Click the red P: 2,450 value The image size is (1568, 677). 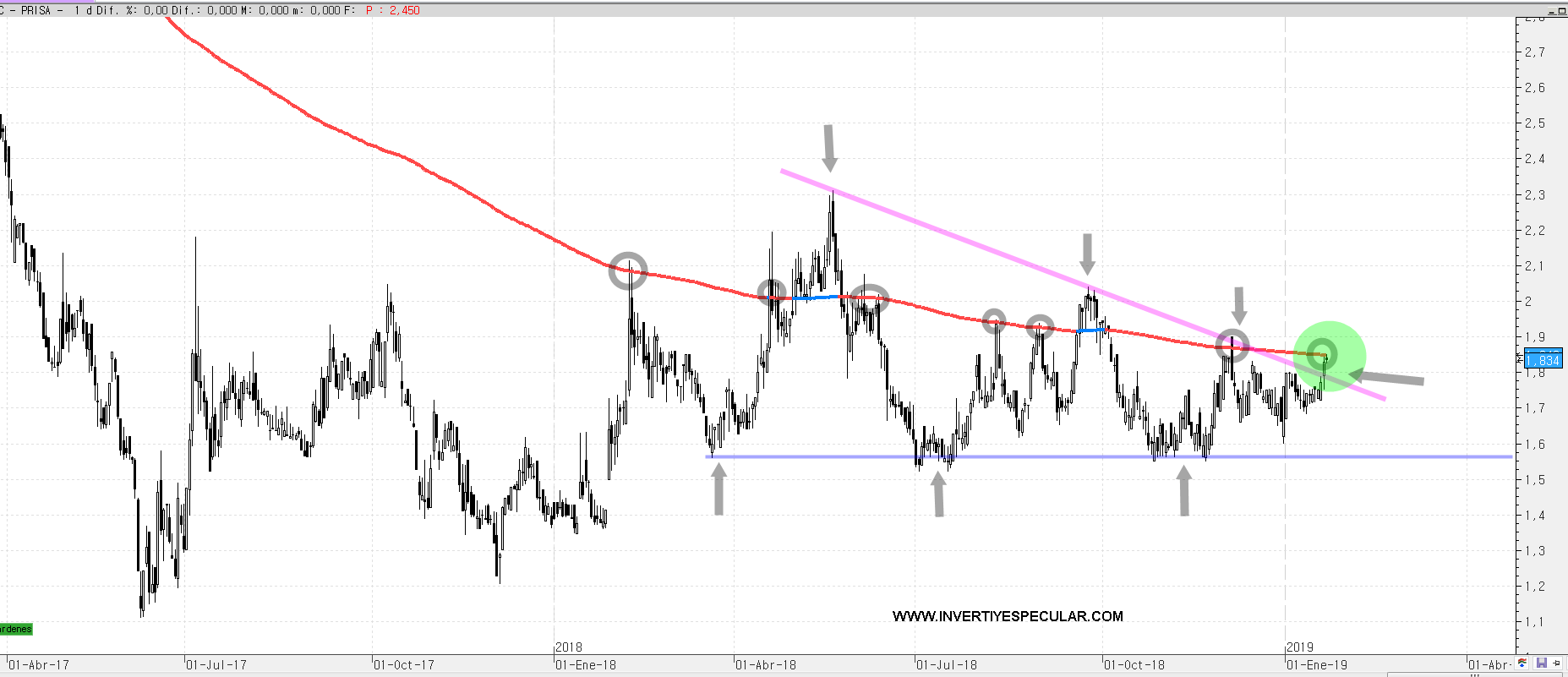pyautogui.click(x=393, y=10)
